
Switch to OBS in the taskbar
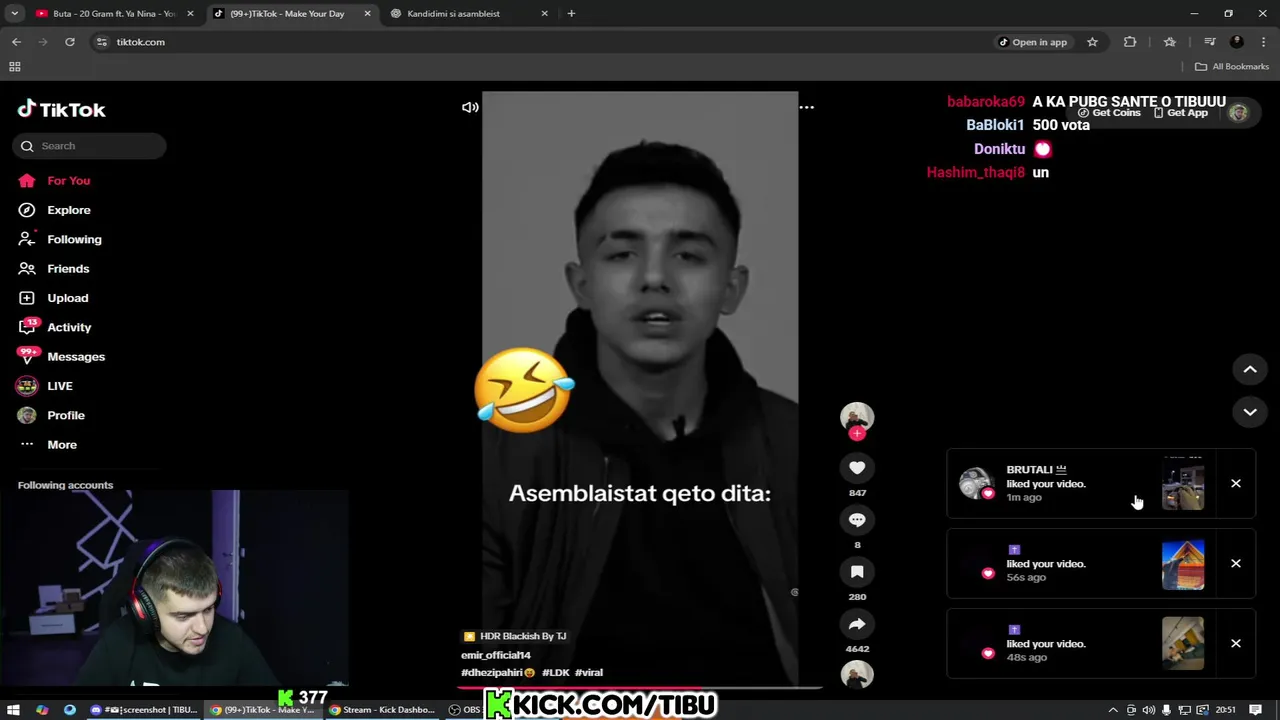coord(465,710)
